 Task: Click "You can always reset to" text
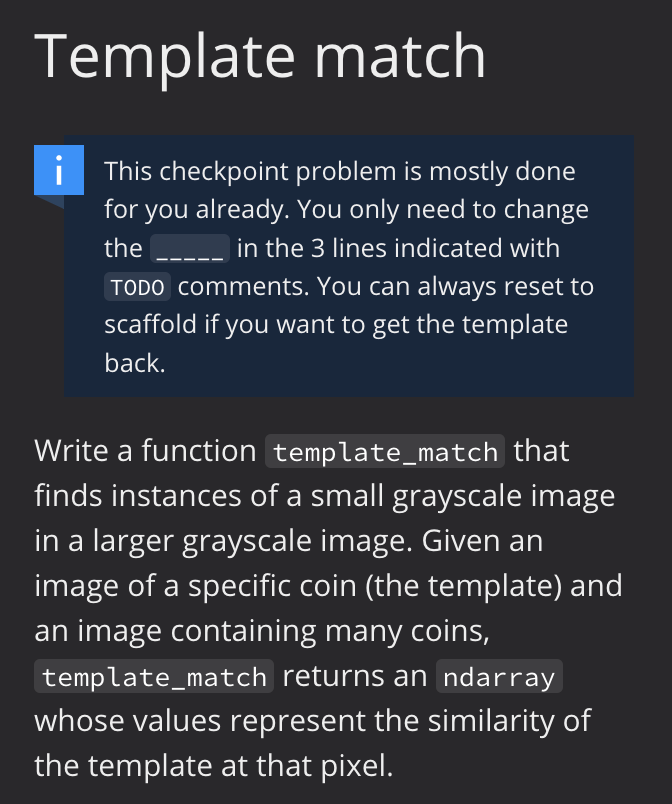click(455, 286)
